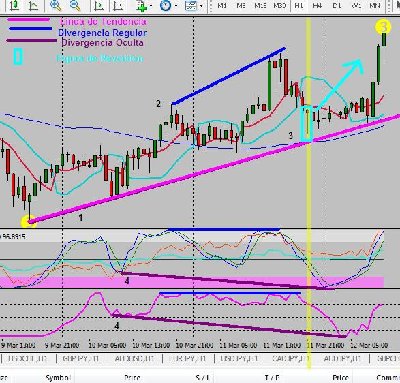Zoom in with the magnifier plus icon
The image size is (400, 383).
pyautogui.click(x=55, y=5)
